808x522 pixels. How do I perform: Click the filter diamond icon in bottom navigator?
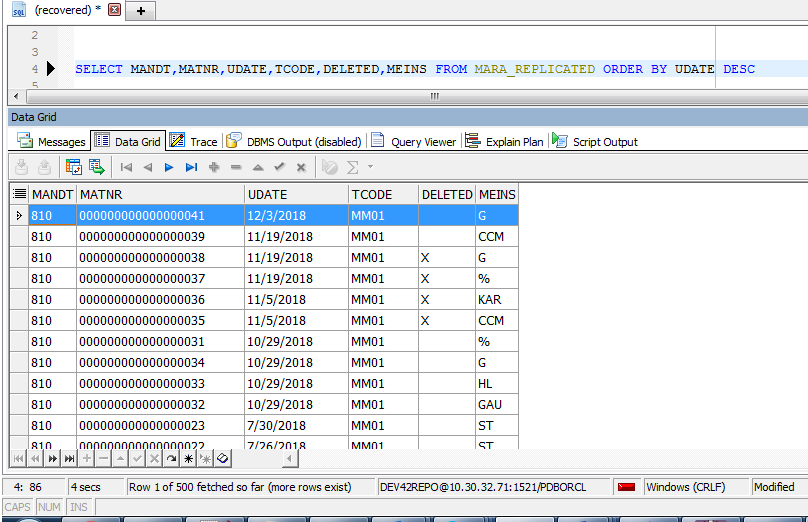tap(223, 459)
